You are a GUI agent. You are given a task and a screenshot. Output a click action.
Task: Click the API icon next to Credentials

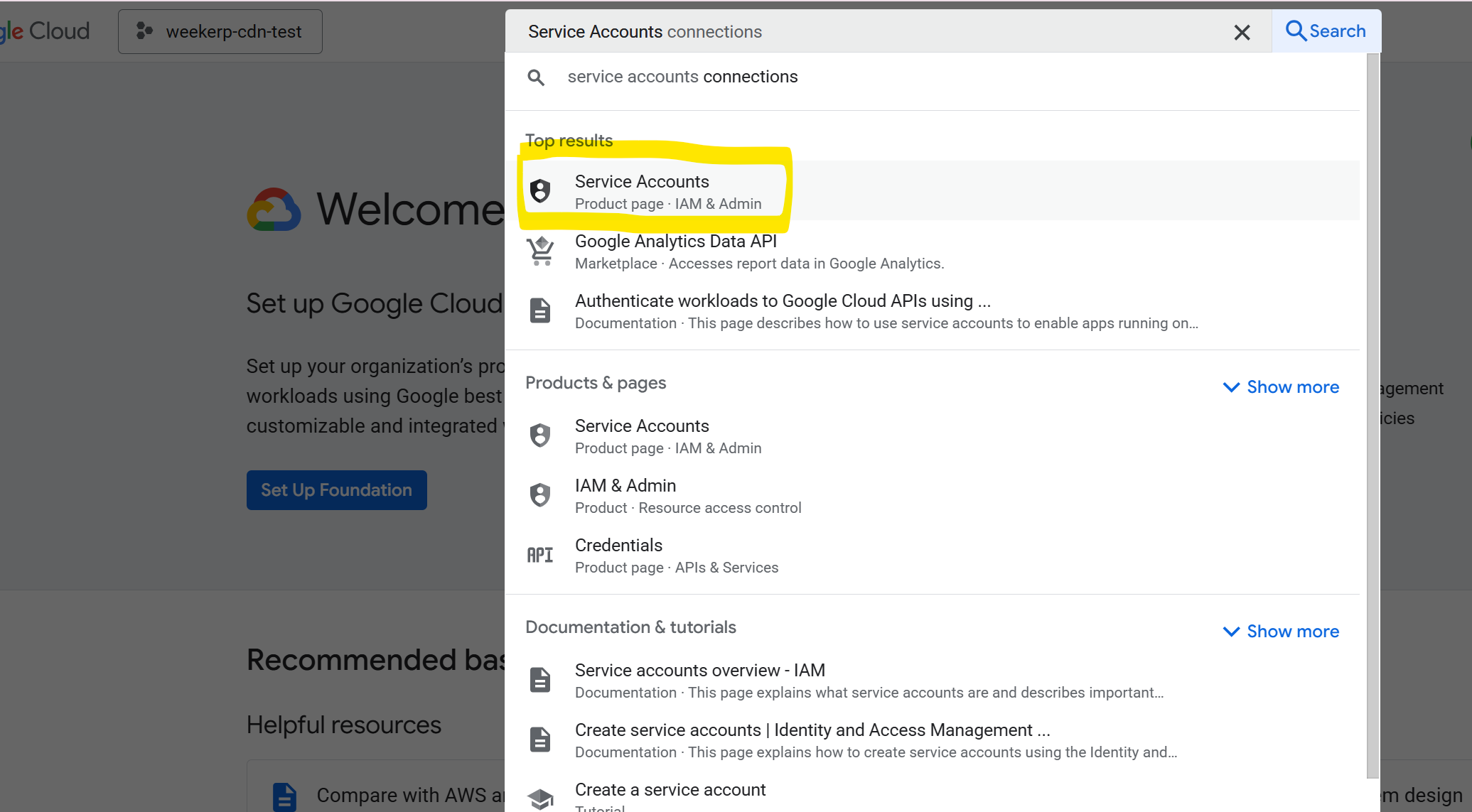[x=540, y=555]
